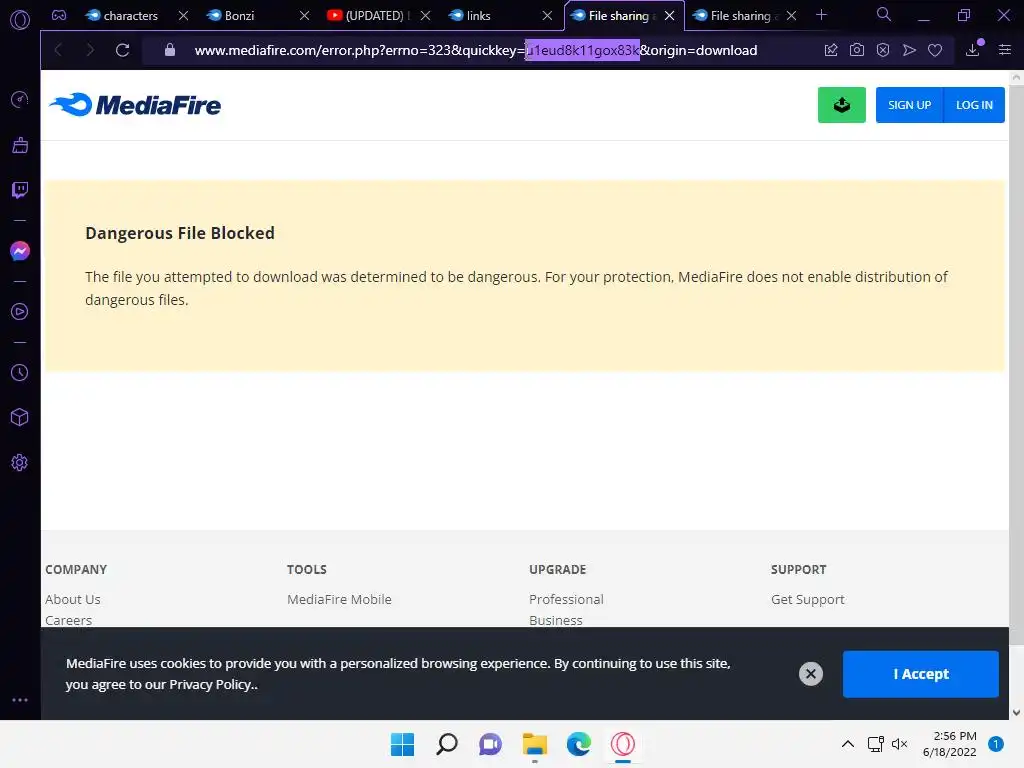1024x768 pixels.
Task: Go forward to the next page
Action: tap(90, 50)
